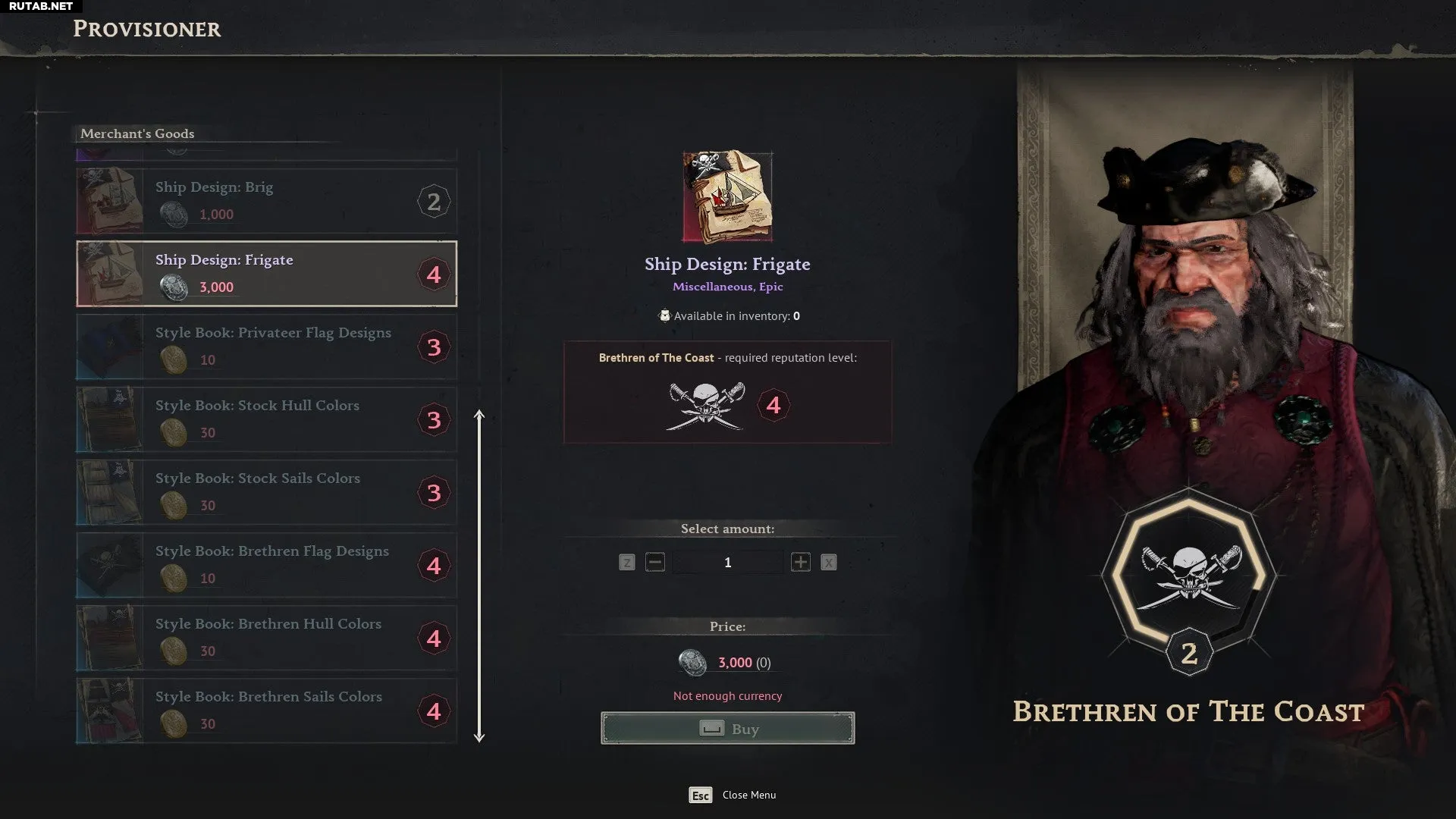
Task: Select Style Book: Brethren Hull Colors
Action: pos(266,638)
